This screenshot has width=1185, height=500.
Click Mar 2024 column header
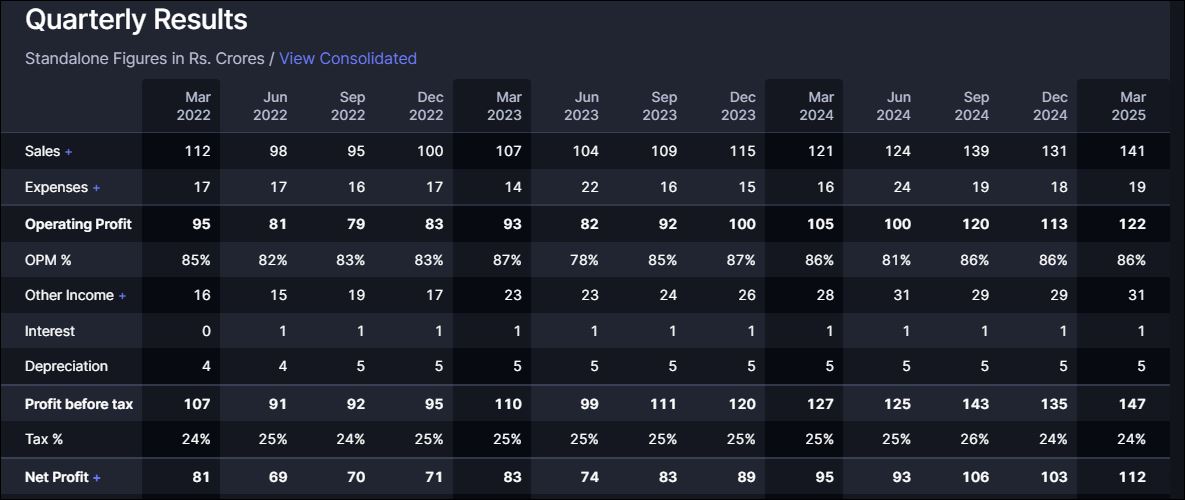(x=820, y=106)
